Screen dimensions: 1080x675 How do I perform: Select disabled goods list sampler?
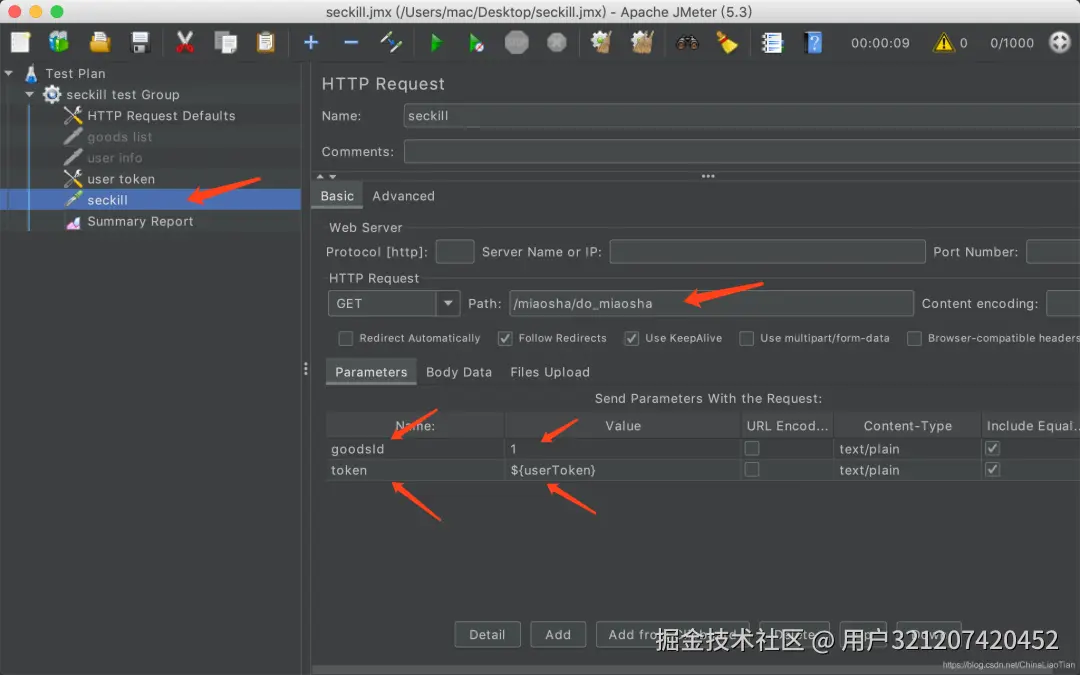[119, 137]
